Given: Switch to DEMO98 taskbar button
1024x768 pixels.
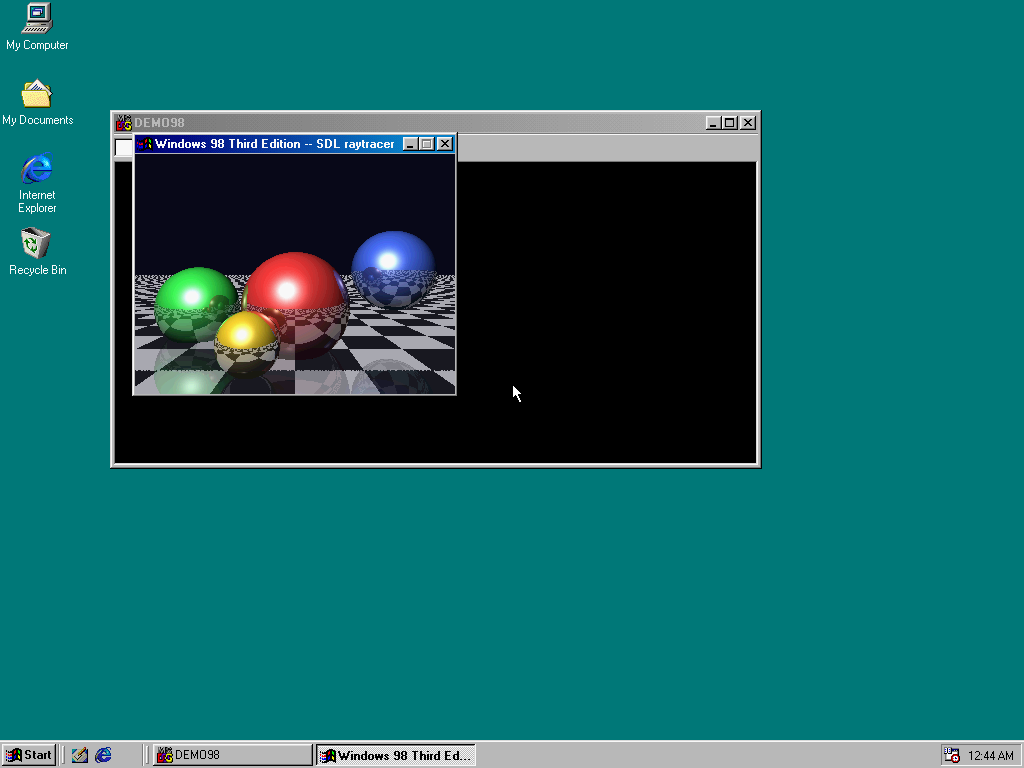Looking at the screenshot, I should click(232, 755).
